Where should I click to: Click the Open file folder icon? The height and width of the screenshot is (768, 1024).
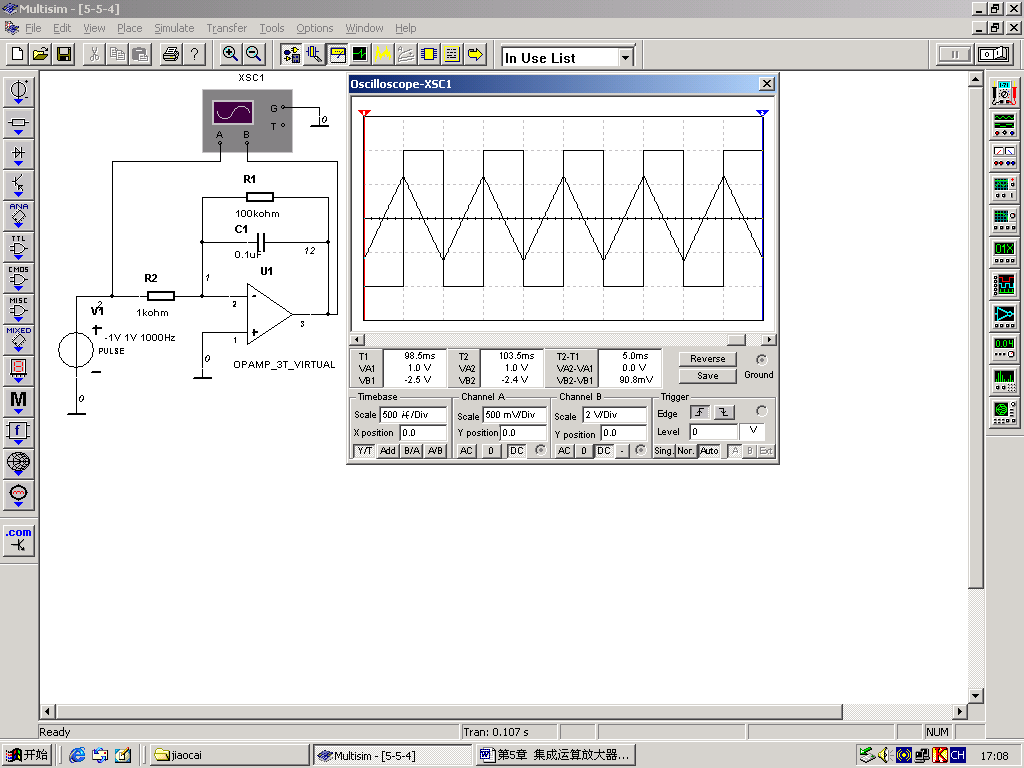(x=41, y=54)
